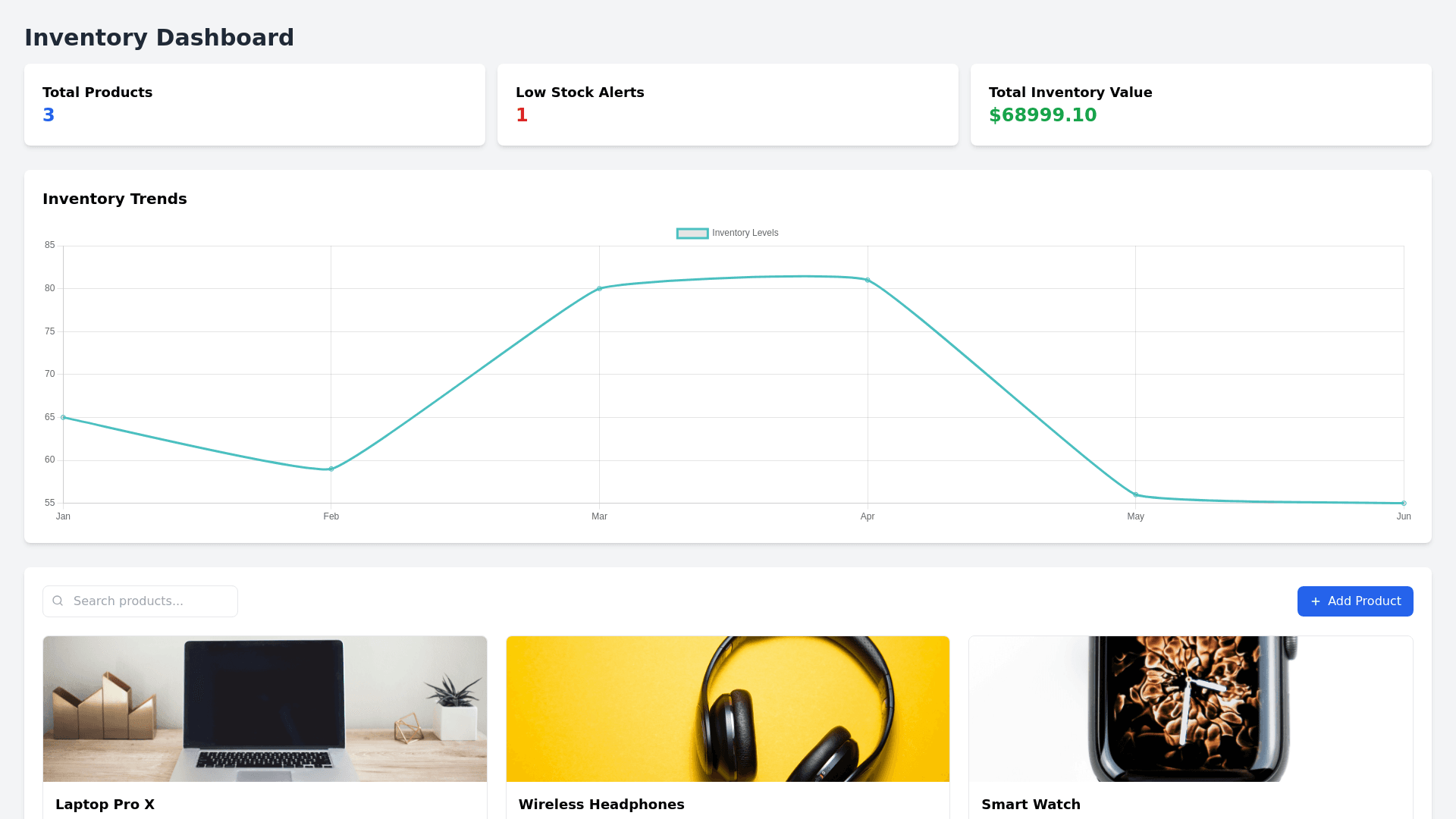Select the Smart Watch product name
This screenshot has height=819, width=1456.
coord(1031,805)
